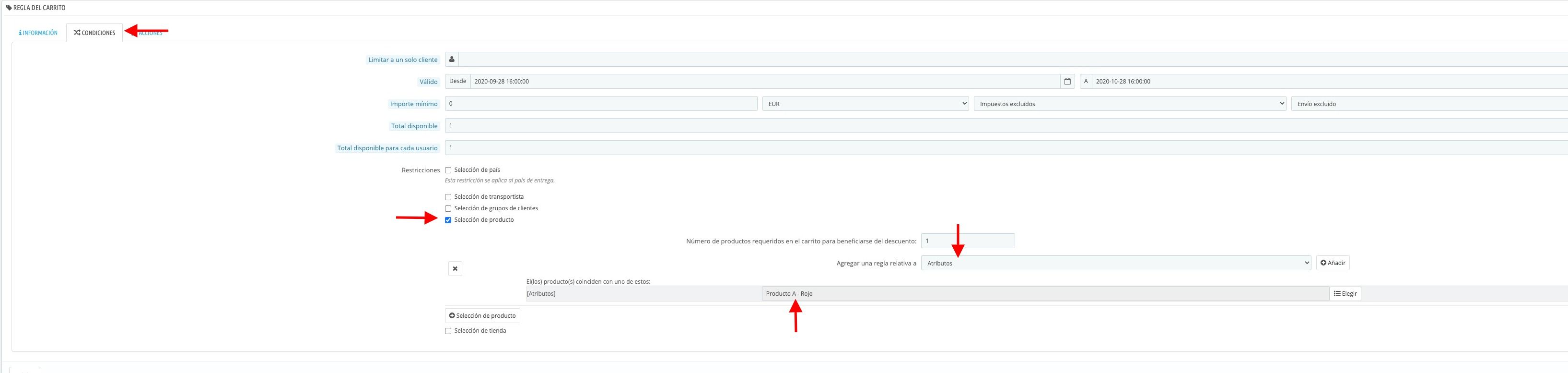The width and height of the screenshot is (1568, 373).
Task: Click the Total disponible para cada usuario label
Action: (x=387, y=147)
